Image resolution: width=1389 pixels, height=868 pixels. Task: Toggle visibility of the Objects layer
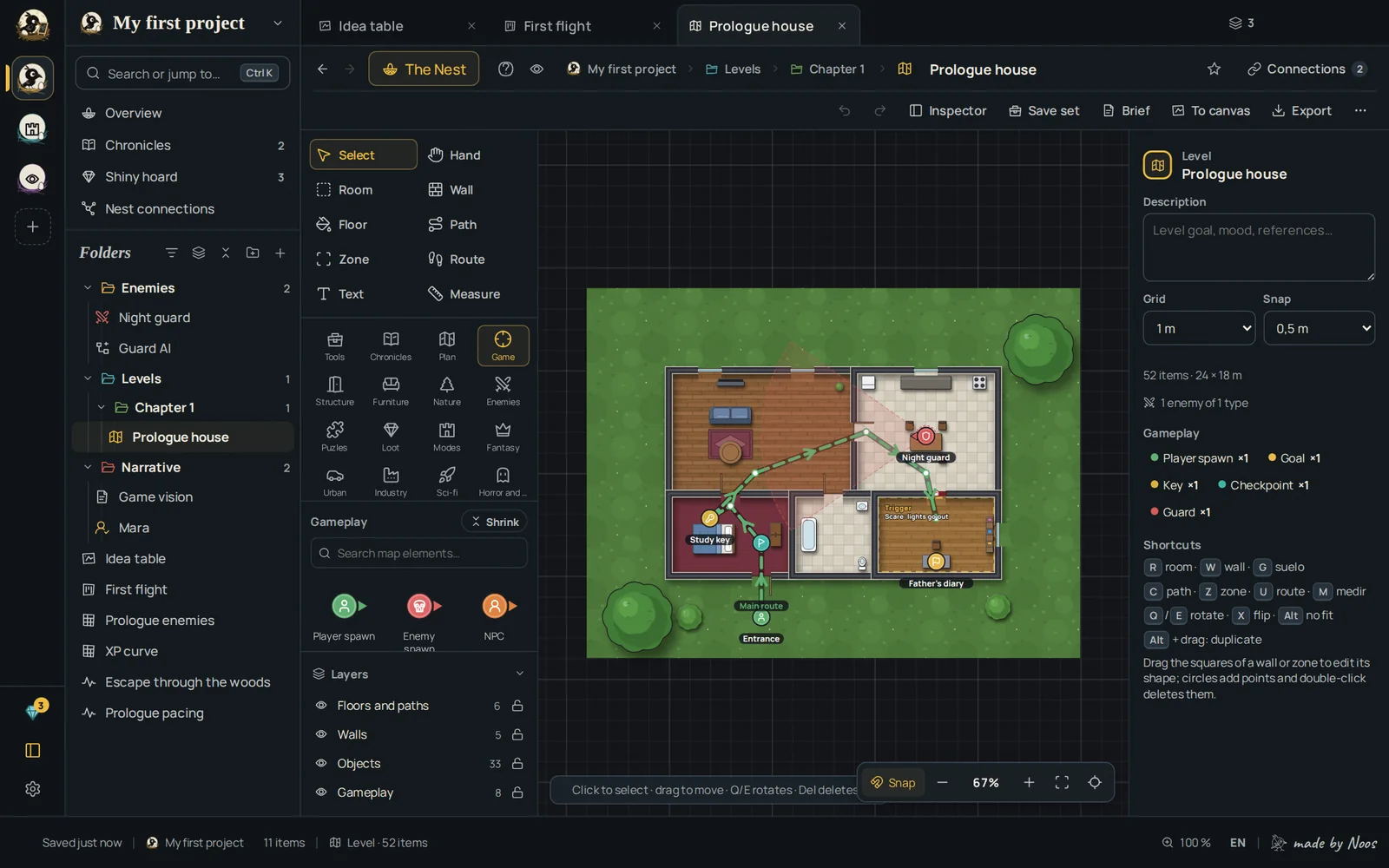click(321, 764)
